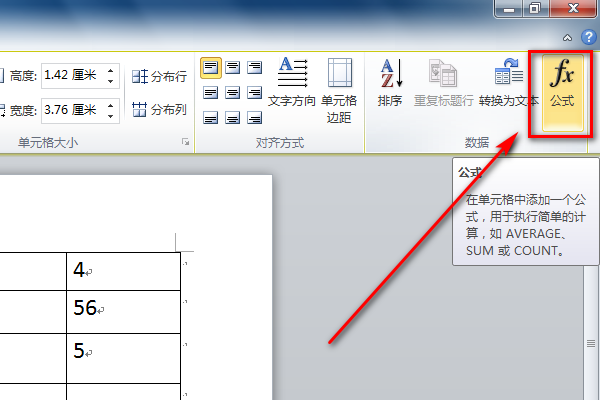Open Cell Margins (单元格边距)
The width and height of the screenshot is (600, 400).
[339, 91]
